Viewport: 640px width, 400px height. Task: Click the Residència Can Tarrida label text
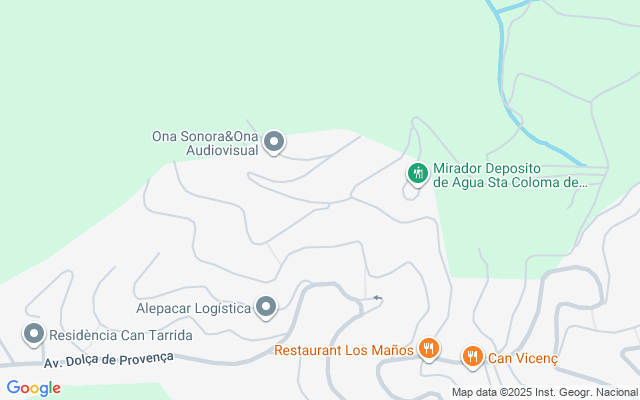pos(121,335)
